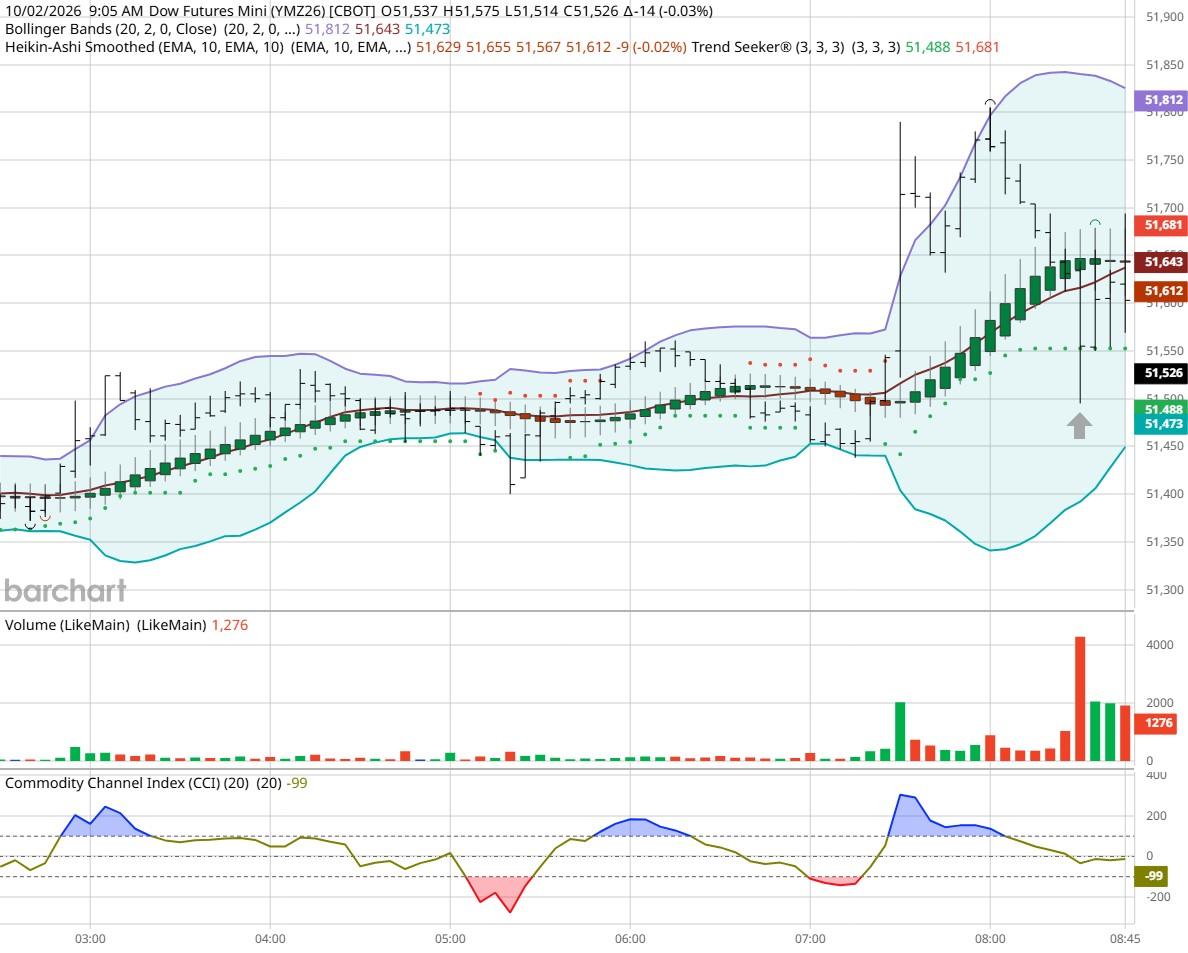Click the black 51,526 last price tag
This screenshot has width=1188, height=953.
click(1163, 373)
